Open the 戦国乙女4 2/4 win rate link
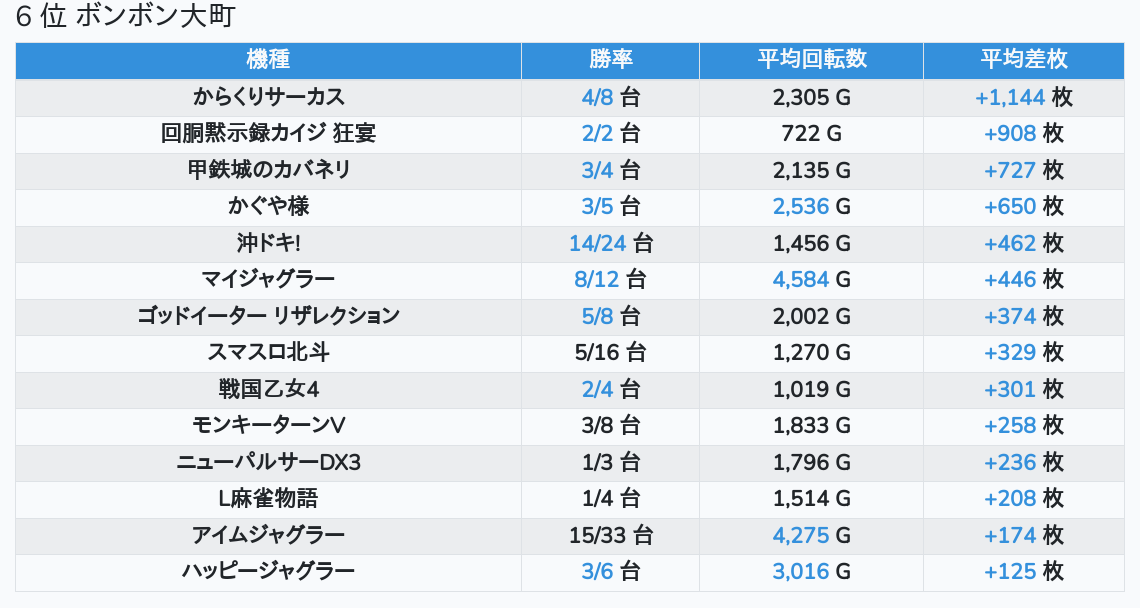Viewport: 1140px width, 608px height. click(597, 389)
